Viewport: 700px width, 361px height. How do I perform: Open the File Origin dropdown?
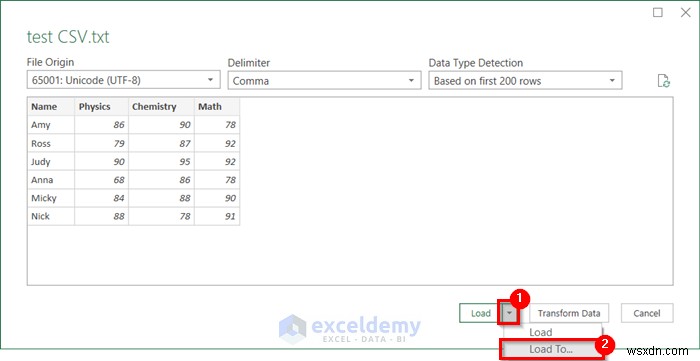point(123,80)
